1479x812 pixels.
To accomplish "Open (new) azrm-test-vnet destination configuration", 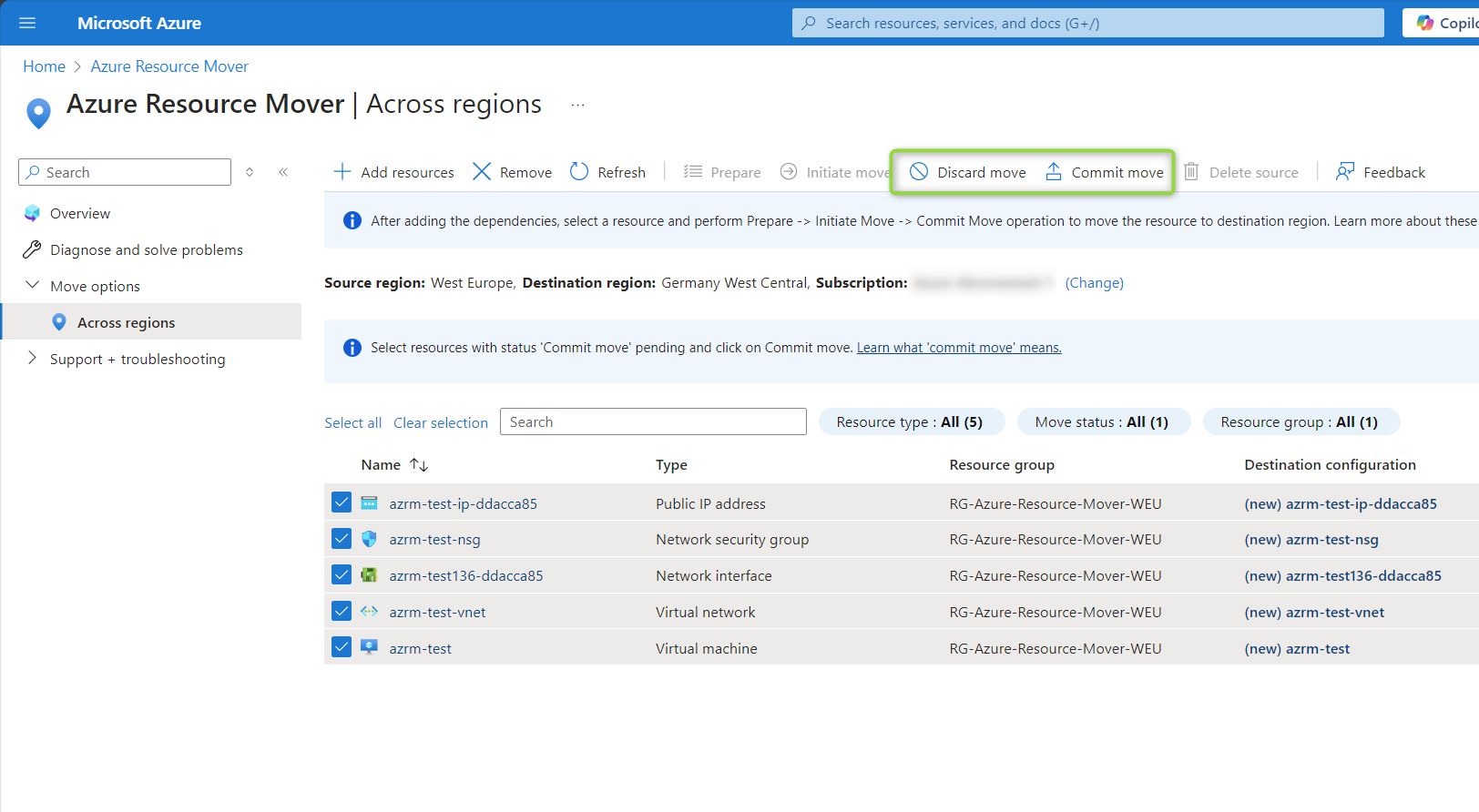I will coord(1314,613).
